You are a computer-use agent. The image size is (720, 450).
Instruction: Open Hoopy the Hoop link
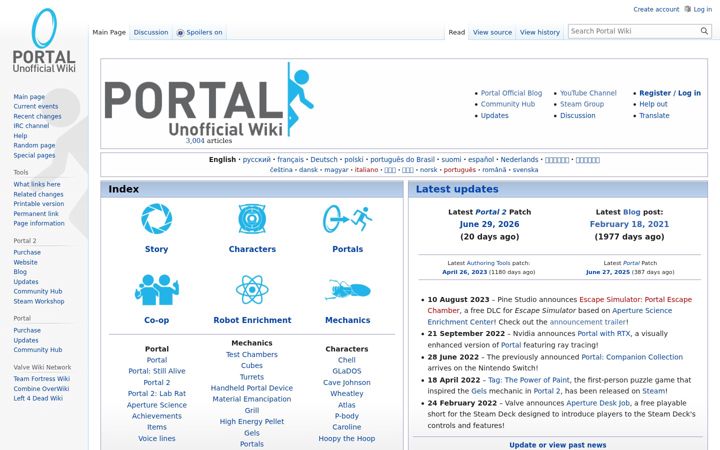tap(347, 439)
